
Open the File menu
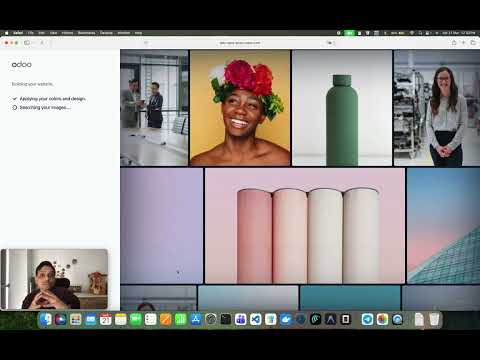coord(30,33)
